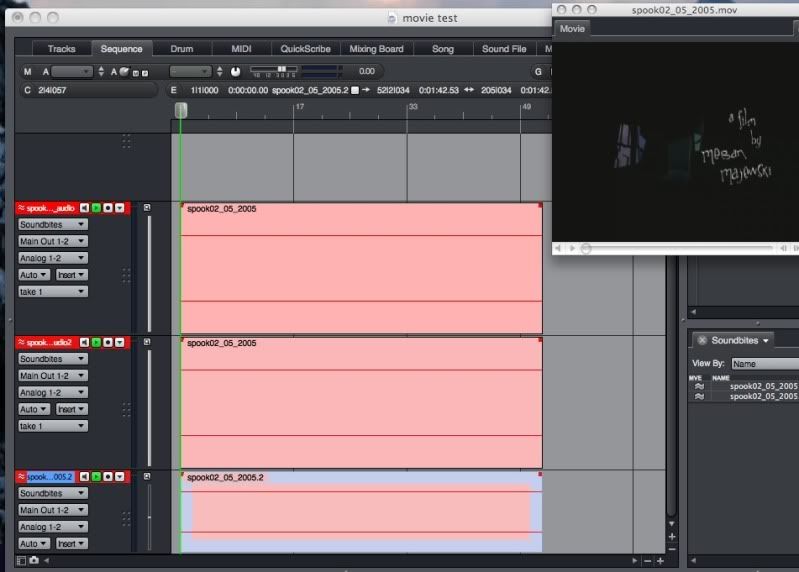The width and height of the screenshot is (799, 572).
Task: Select the spook02_05_2005.2 soundbite in the third track
Action: click(x=361, y=512)
